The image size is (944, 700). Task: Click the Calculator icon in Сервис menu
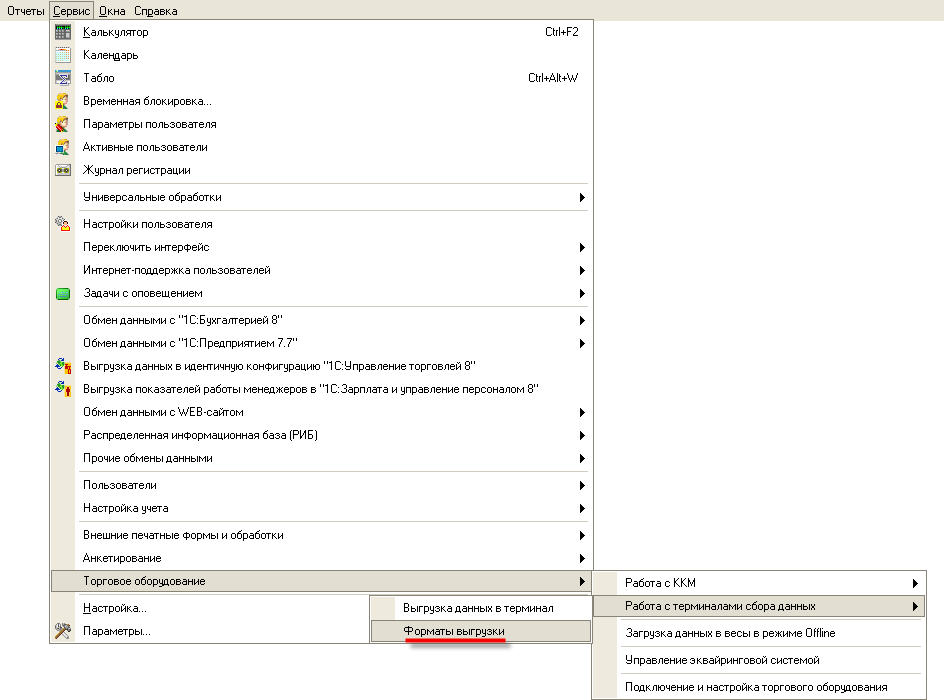(x=63, y=32)
